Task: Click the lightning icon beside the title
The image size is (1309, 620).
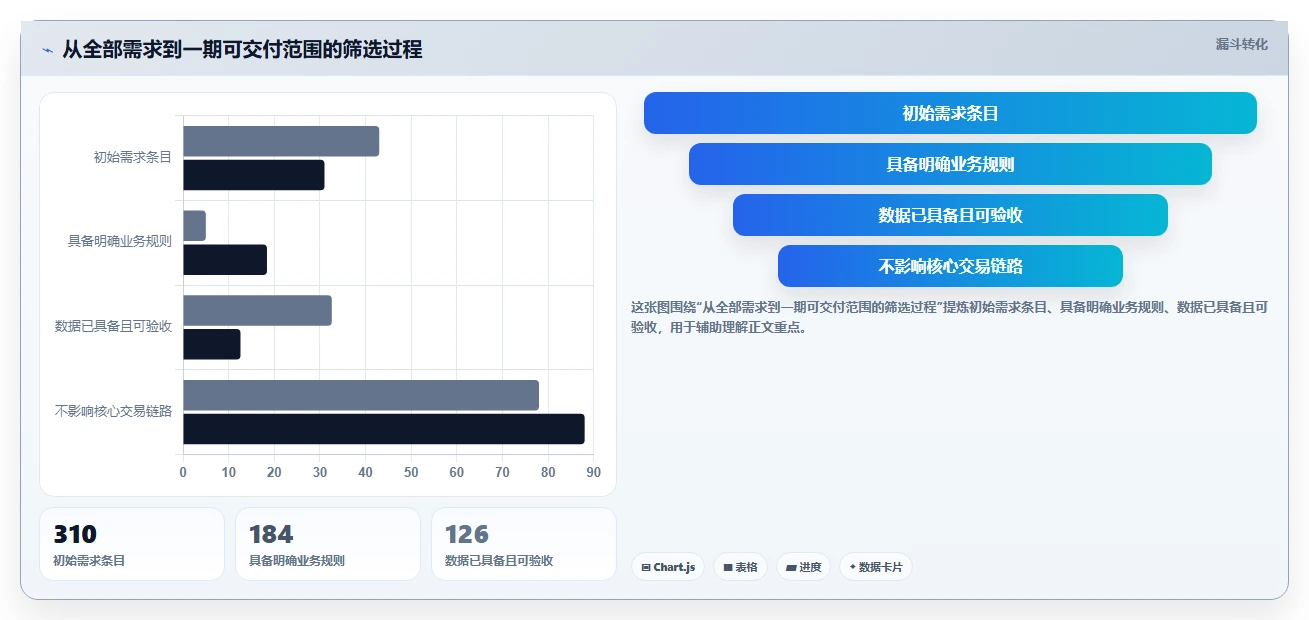Action: (47, 50)
